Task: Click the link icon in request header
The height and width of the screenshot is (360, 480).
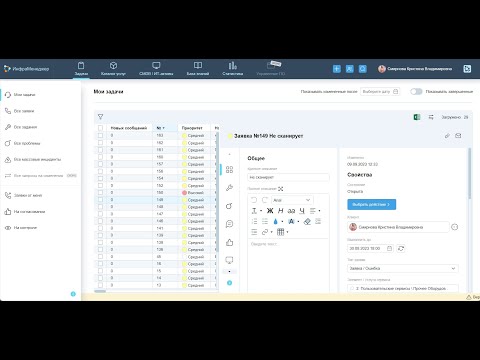Action: (x=447, y=136)
